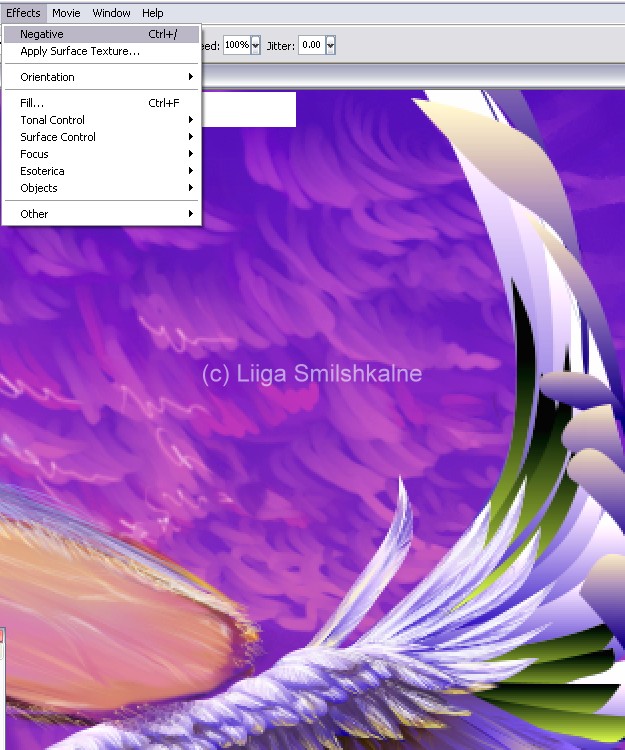
Task: Expand the Focus submenu
Action: click(x=101, y=154)
